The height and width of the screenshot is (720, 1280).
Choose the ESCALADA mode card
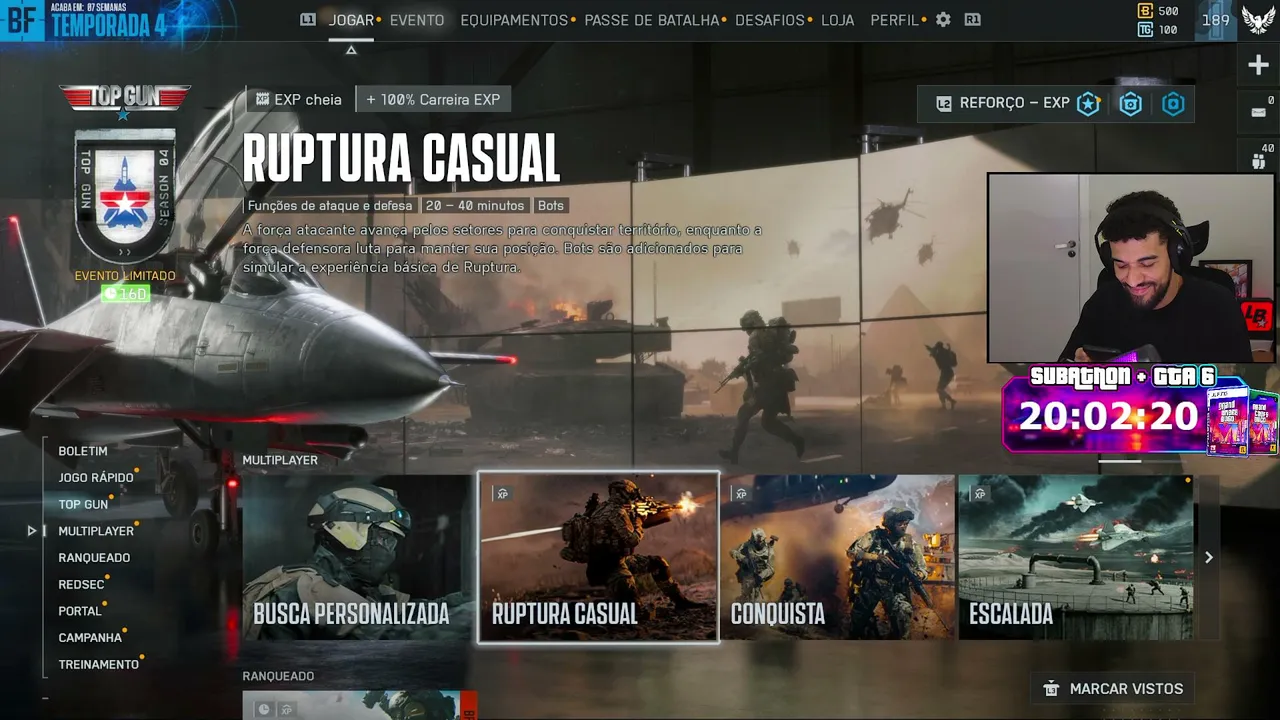tap(1075, 557)
